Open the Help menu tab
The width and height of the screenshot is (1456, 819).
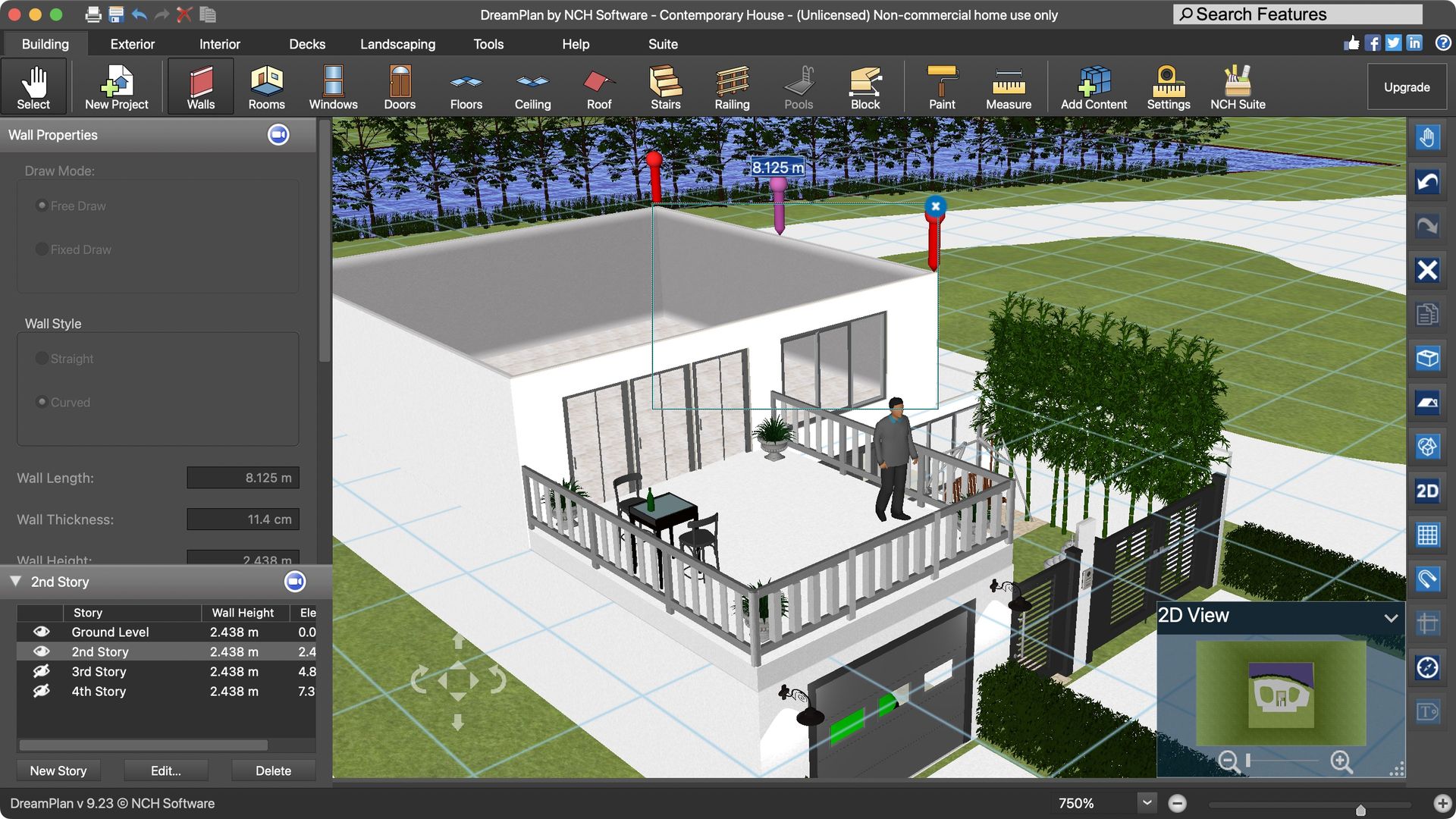pyautogui.click(x=576, y=44)
